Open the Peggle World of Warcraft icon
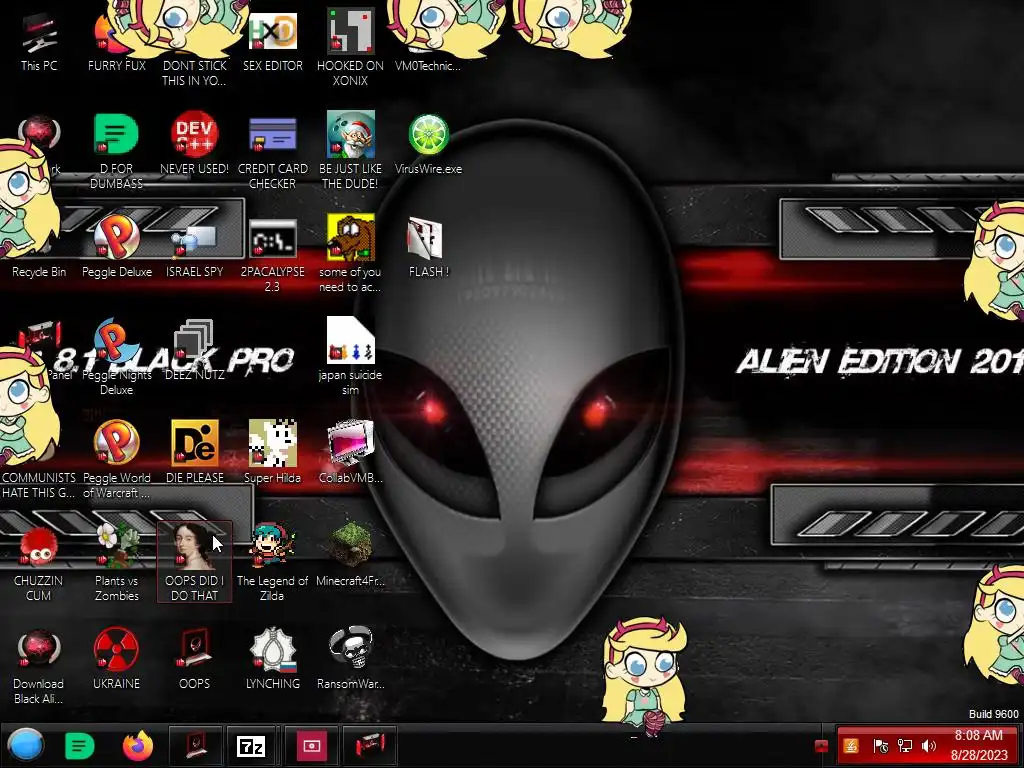Viewport: 1024px width, 768px height. point(117,460)
